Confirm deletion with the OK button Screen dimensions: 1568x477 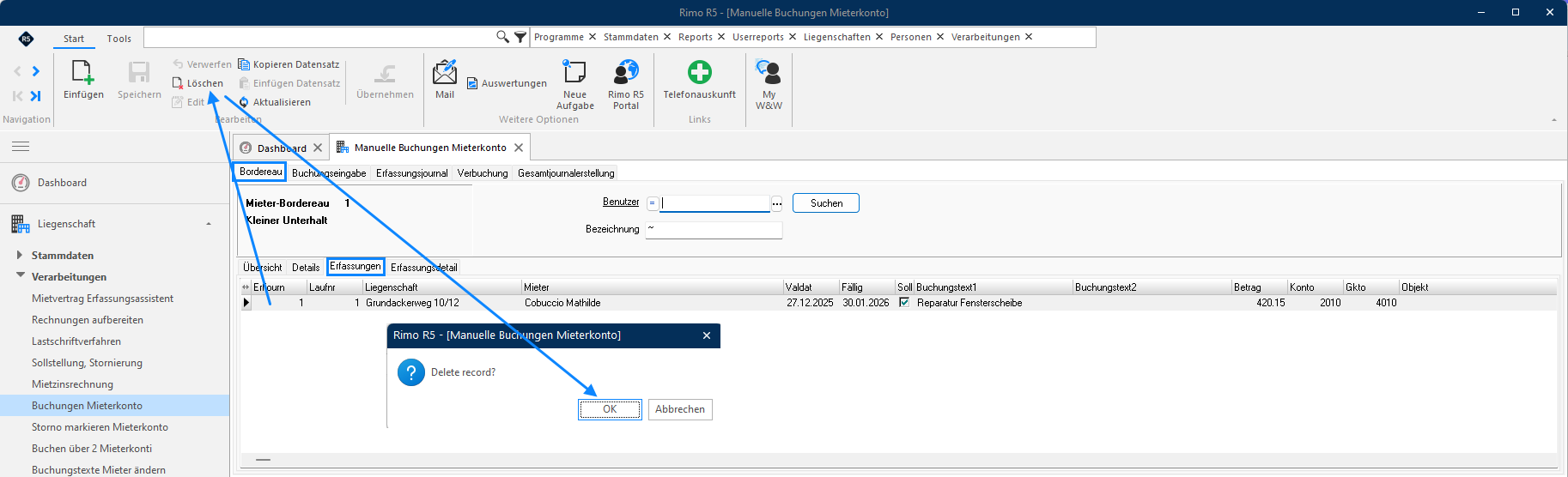pyautogui.click(x=610, y=409)
